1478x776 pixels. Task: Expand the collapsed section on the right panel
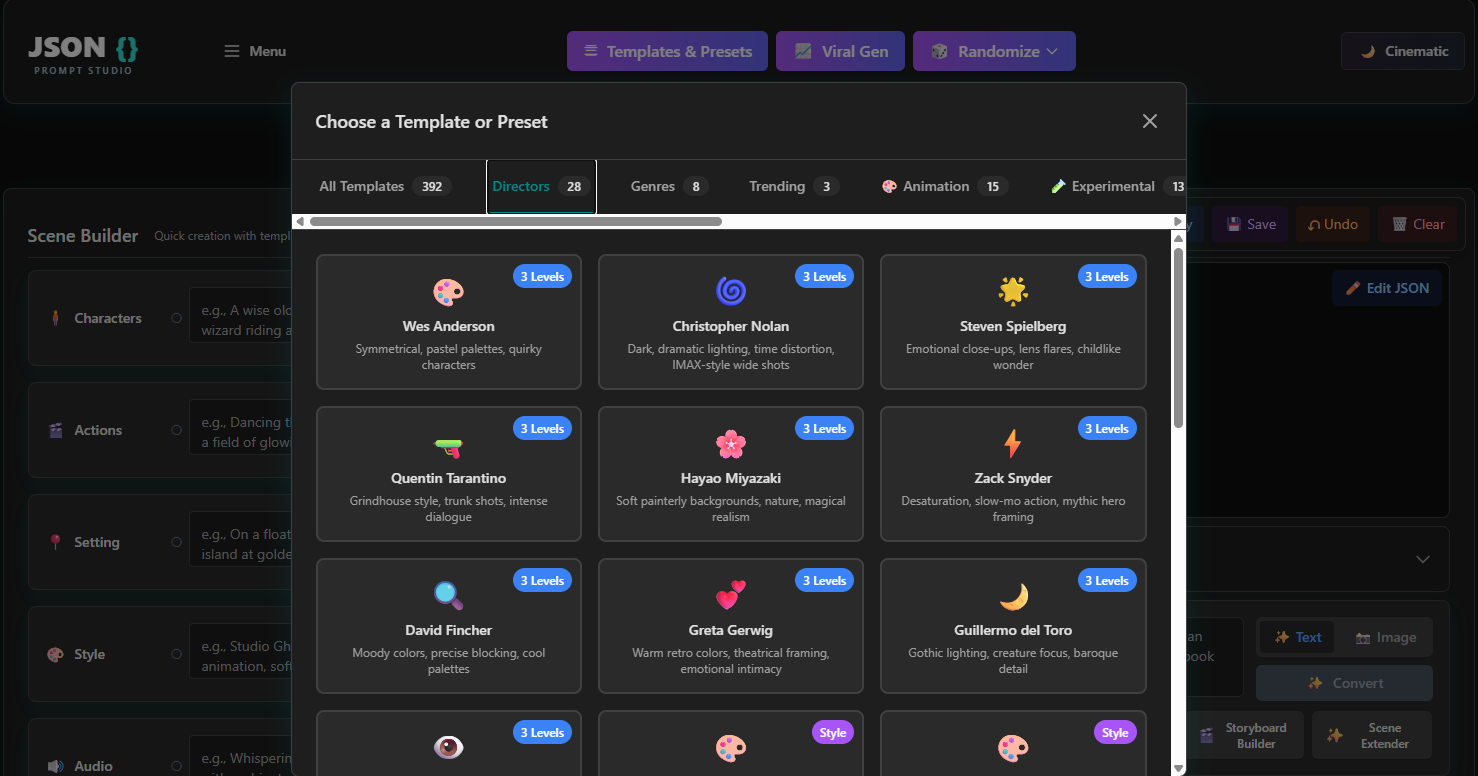click(1424, 559)
